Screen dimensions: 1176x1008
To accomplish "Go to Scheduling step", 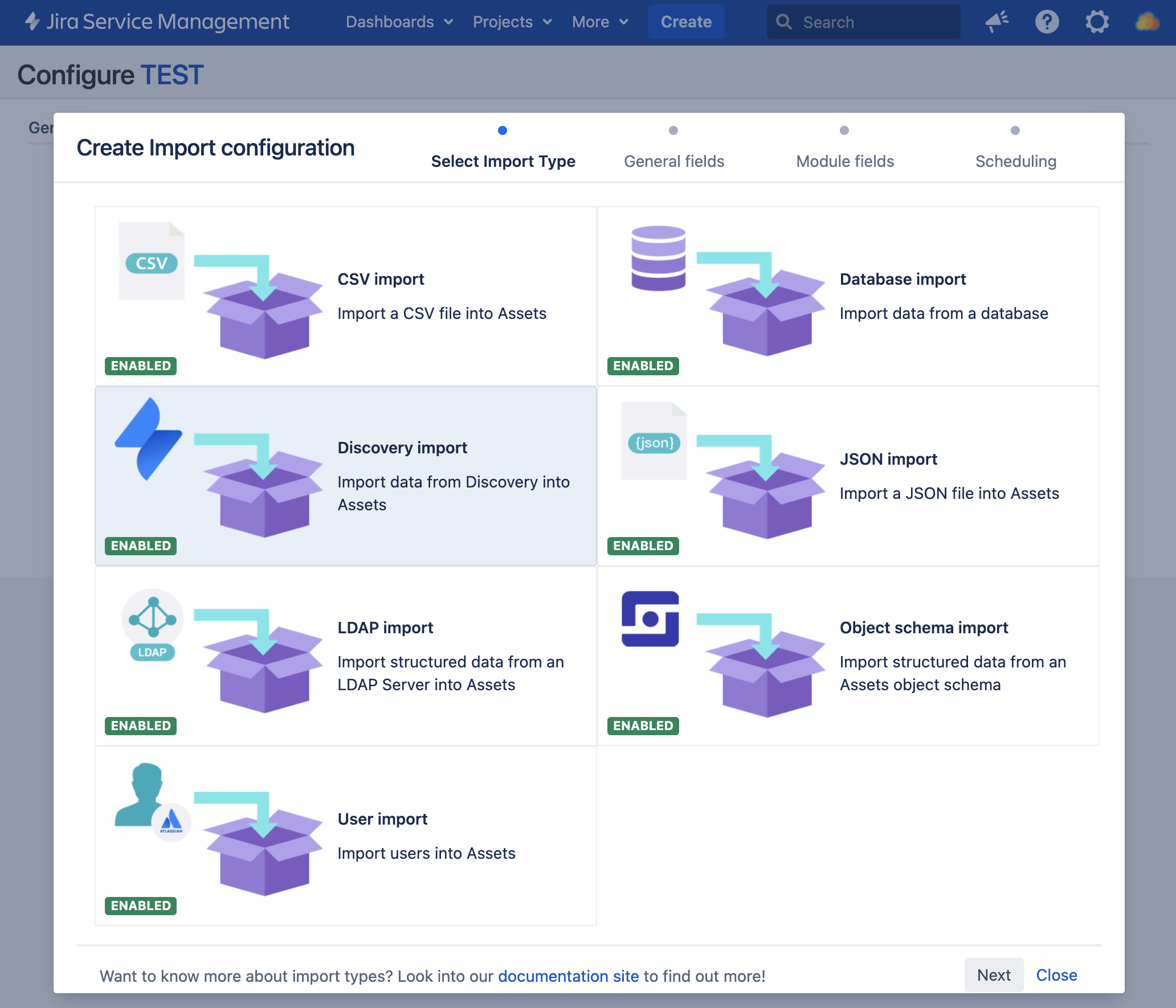I will coord(1016,161).
